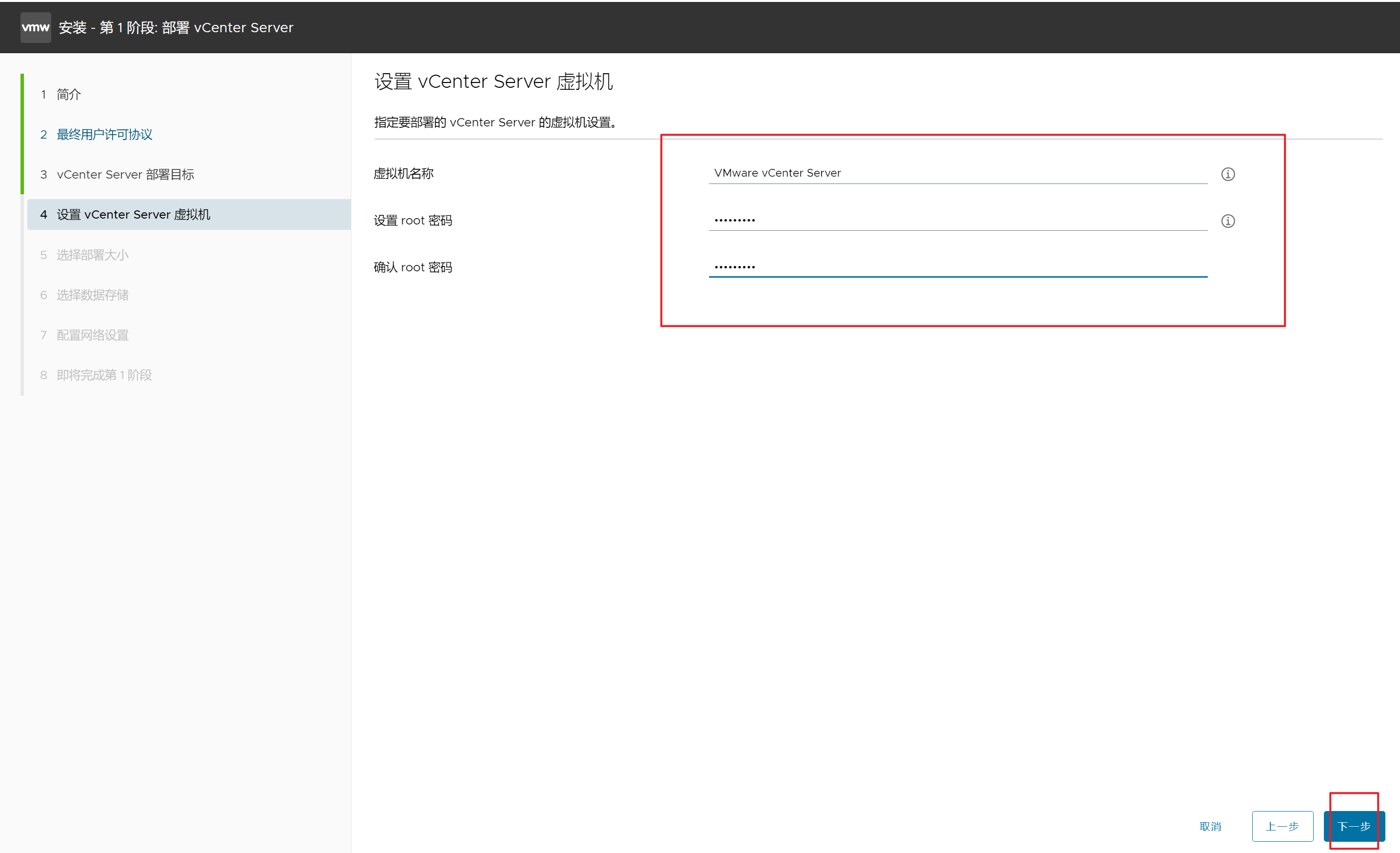The width and height of the screenshot is (1400, 853).
Task: Click step 8 即将完成第 1 阶段
Action: [104, 375]
